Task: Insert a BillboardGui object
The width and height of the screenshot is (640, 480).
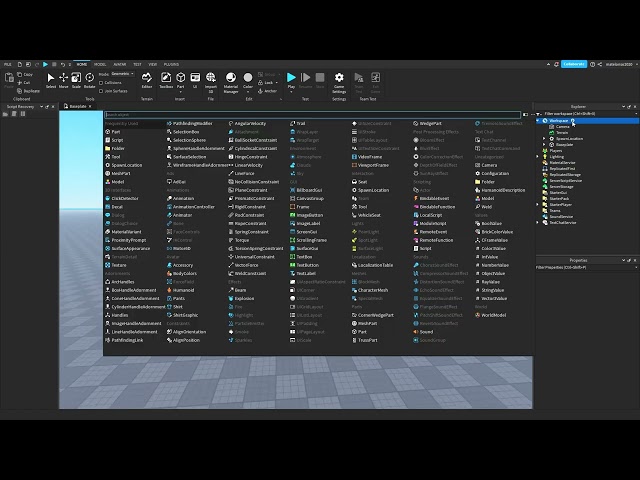Action: click(x=306, y=190)
